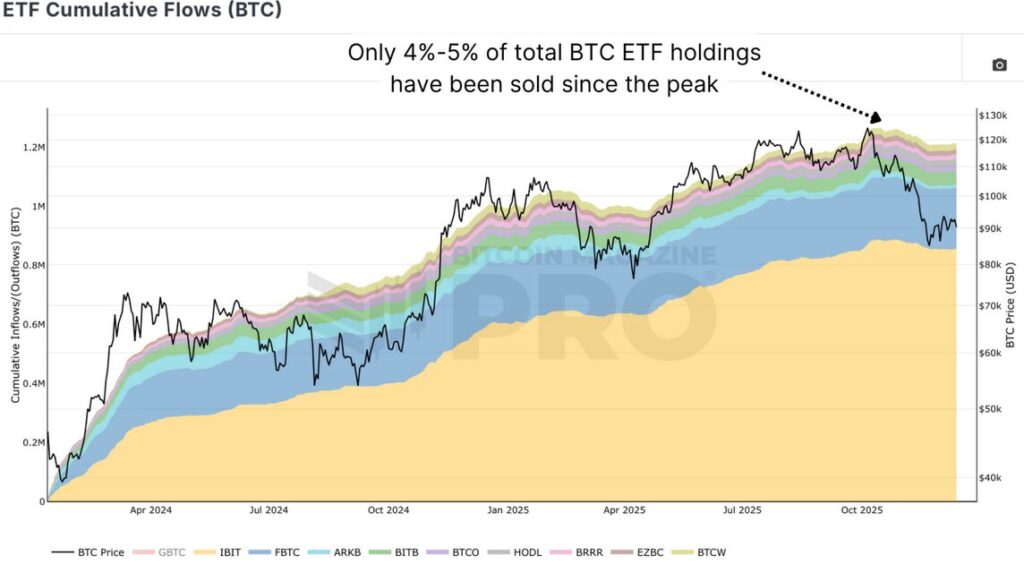Click the Apr 2024 x-axis label

[151, 510]
